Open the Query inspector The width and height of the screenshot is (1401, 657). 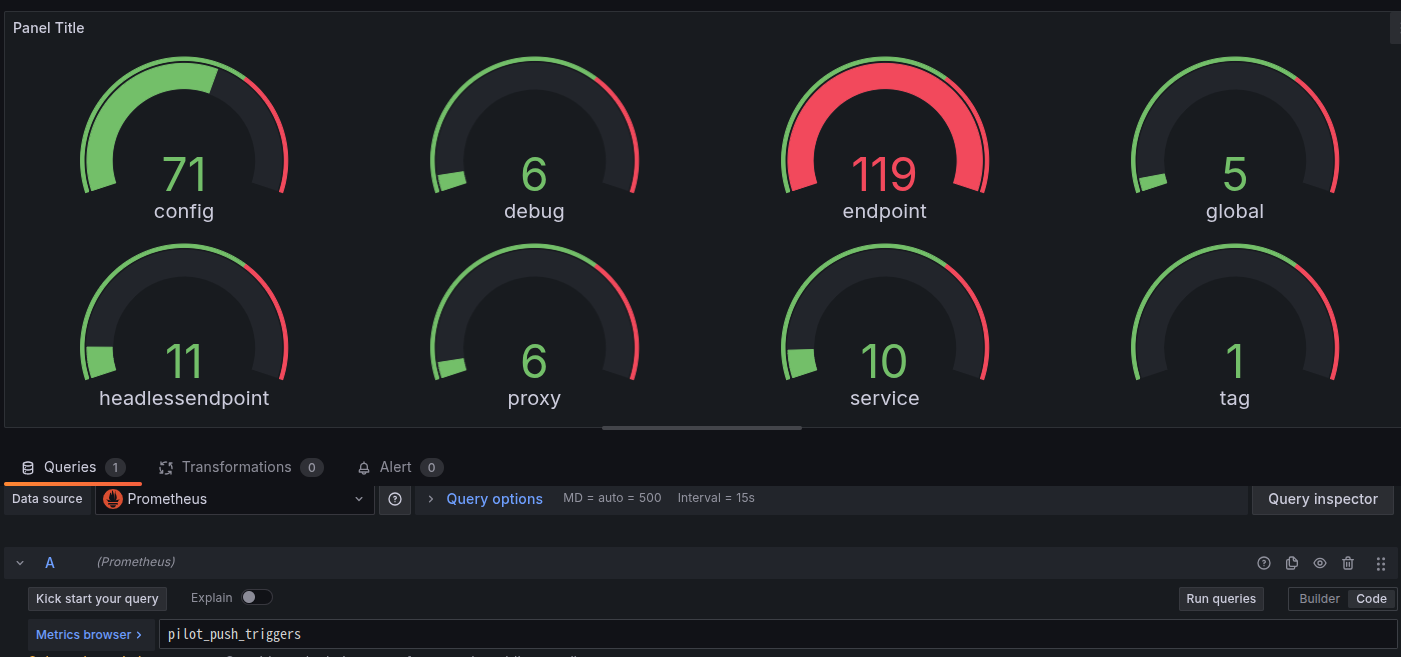click(x=1323, y=499)
